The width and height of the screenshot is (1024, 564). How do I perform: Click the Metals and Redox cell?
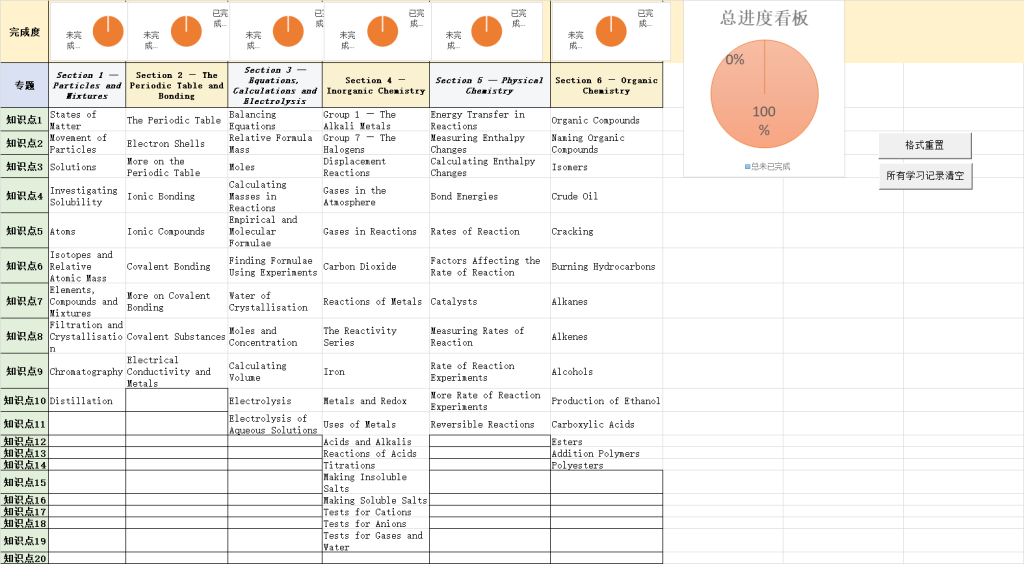376,401
